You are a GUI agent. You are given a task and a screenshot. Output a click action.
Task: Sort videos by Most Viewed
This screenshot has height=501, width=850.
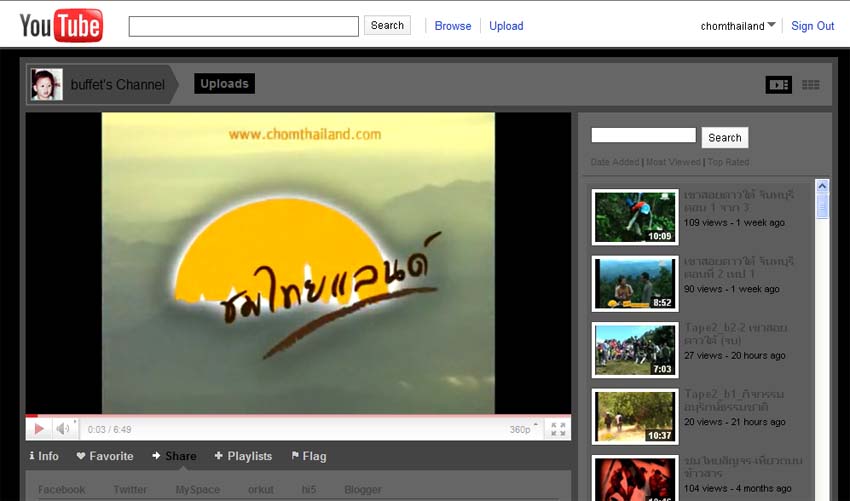pyautogui.click(x=673, y=162)
